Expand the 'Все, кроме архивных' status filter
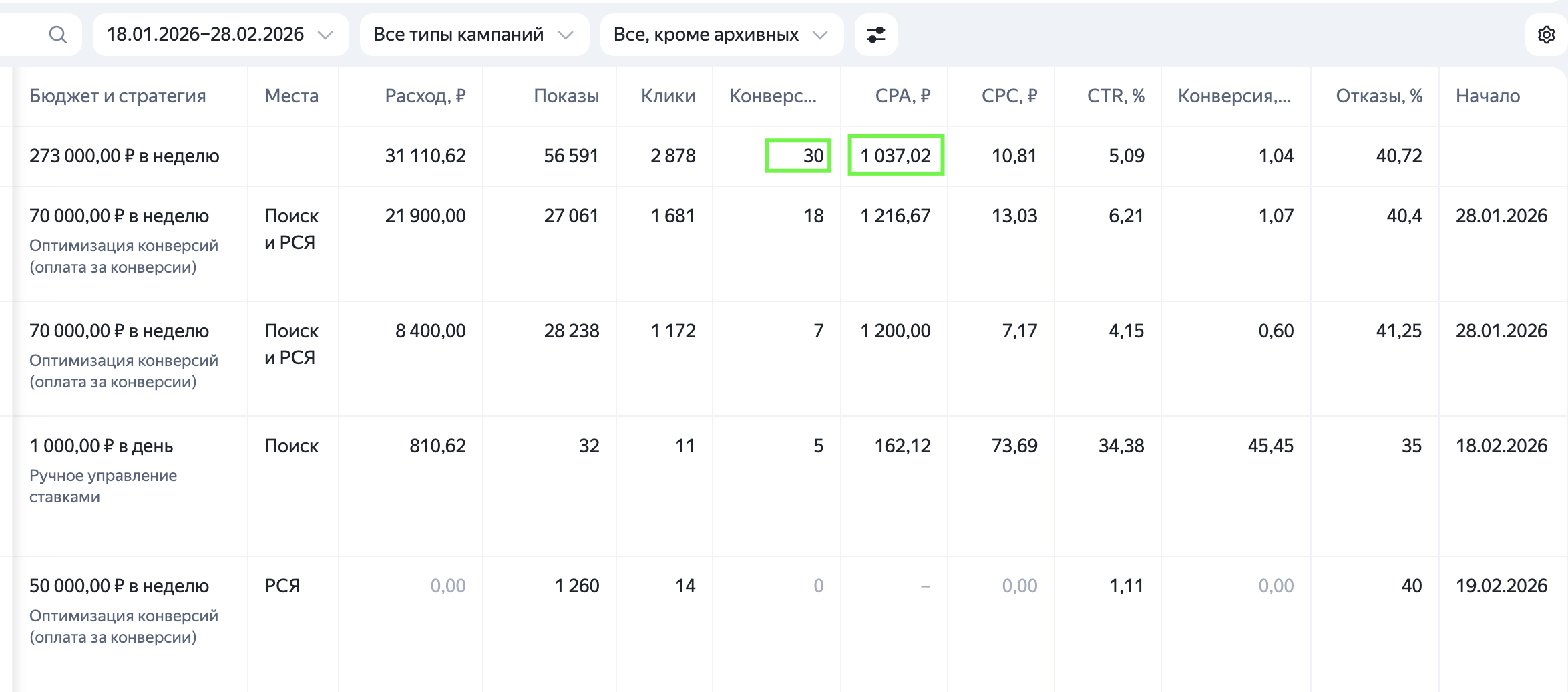The image size is (1568, 692). click(721, 35)
